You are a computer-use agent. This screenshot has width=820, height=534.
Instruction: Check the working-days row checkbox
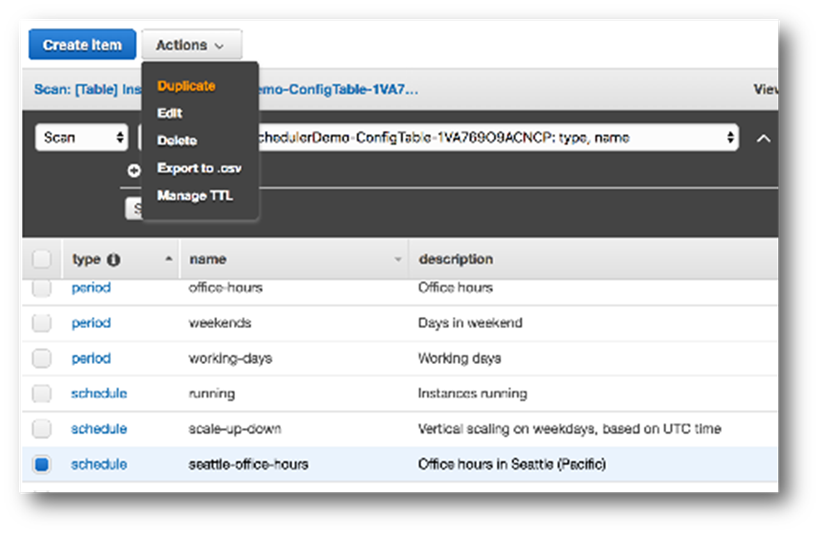41,359
